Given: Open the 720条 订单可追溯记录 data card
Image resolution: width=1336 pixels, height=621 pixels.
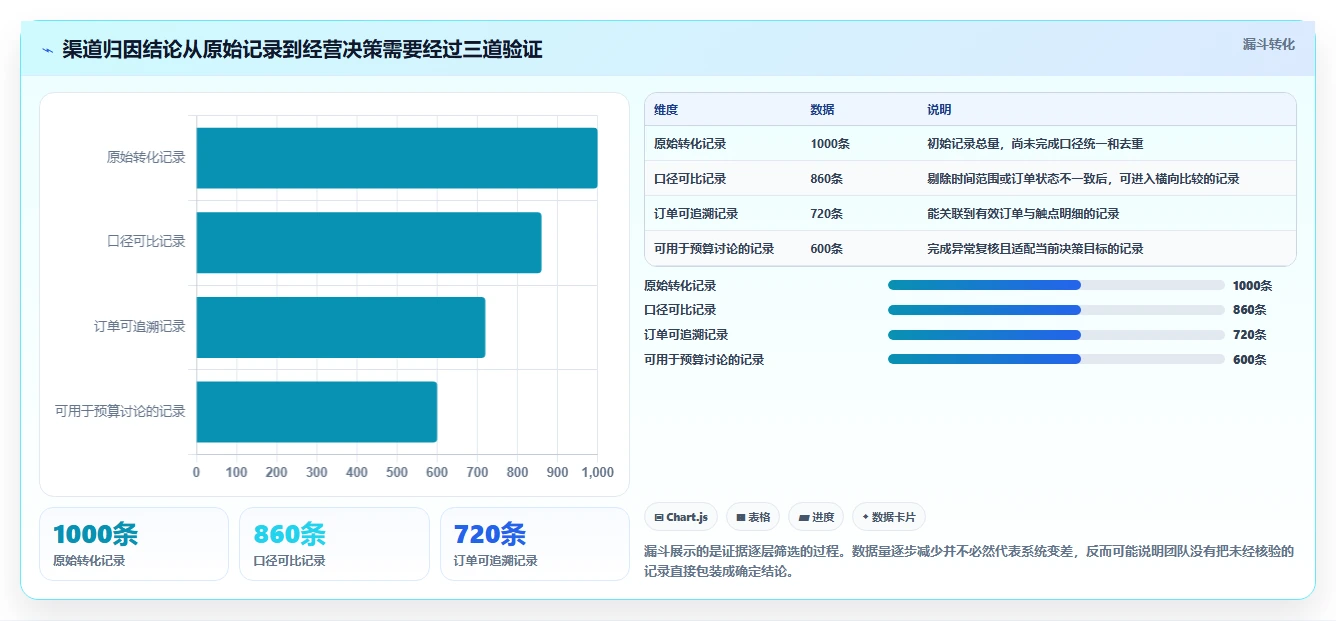Looking at the screenshot, I should point(535,544).
